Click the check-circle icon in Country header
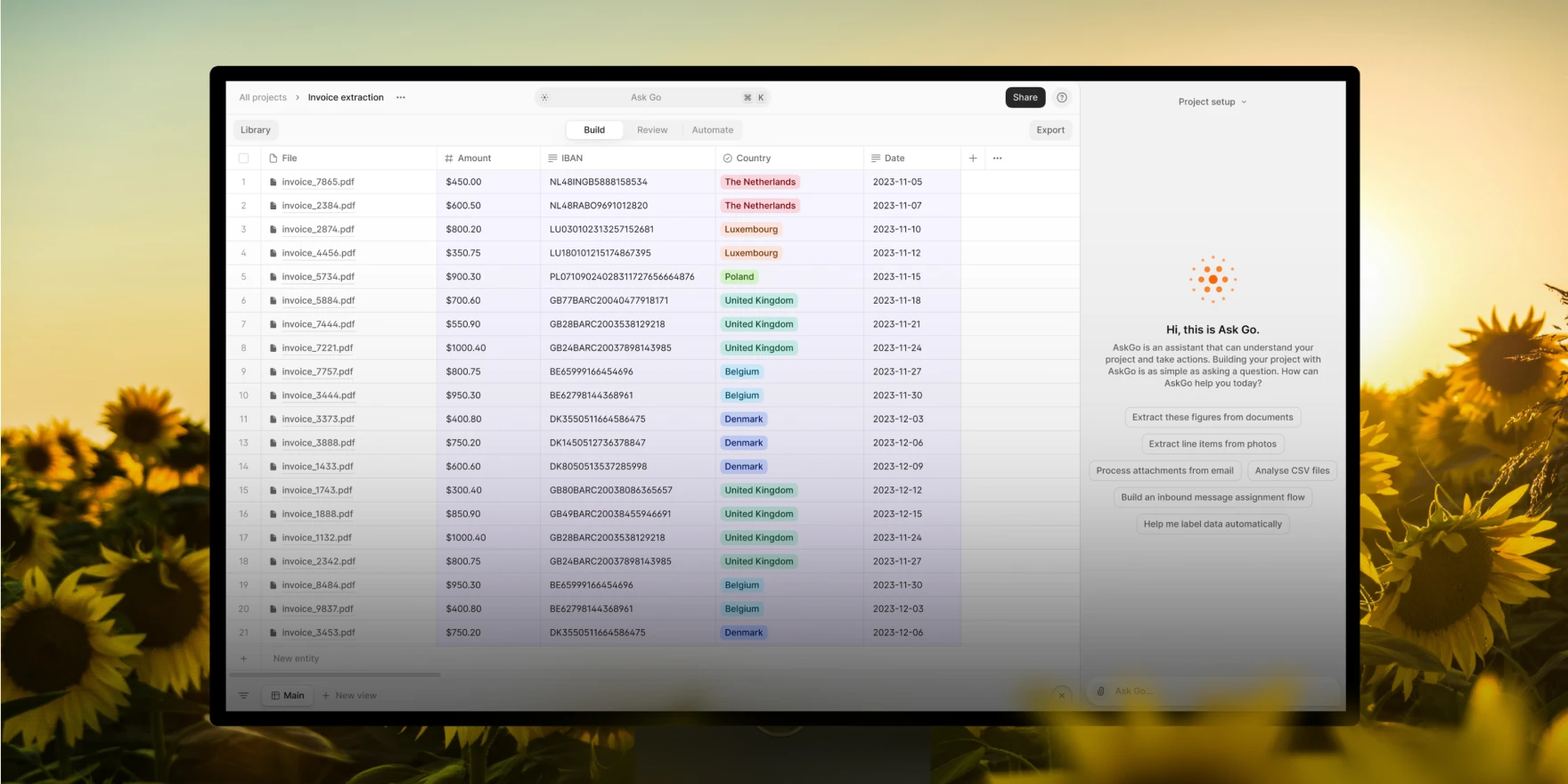The height and width of the screenshot is (784, 1568). 728,158
